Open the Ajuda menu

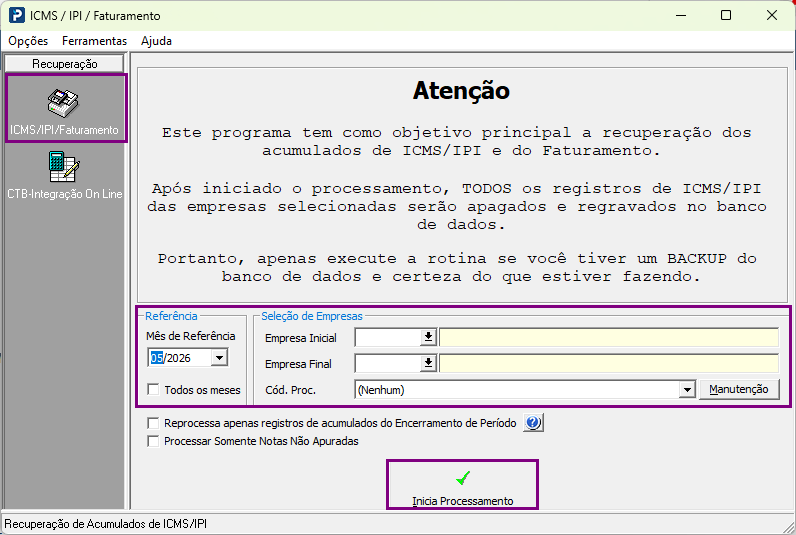[156, 41]
